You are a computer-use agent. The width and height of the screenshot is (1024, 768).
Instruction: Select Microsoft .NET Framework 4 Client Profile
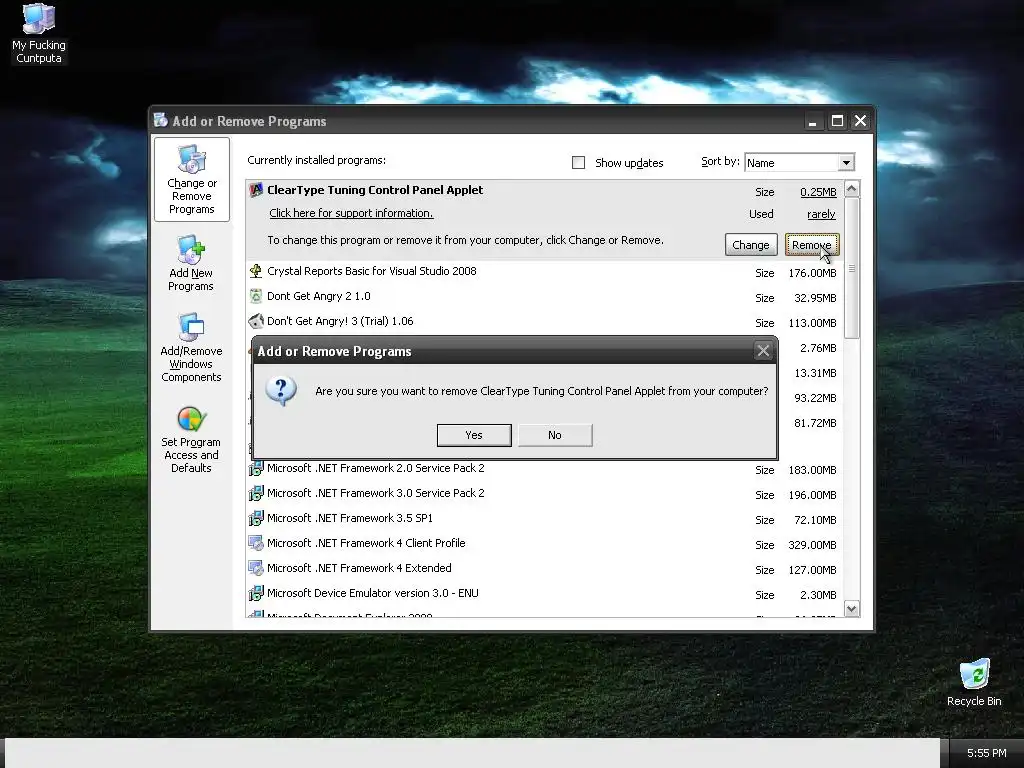[x=544, y=543]
